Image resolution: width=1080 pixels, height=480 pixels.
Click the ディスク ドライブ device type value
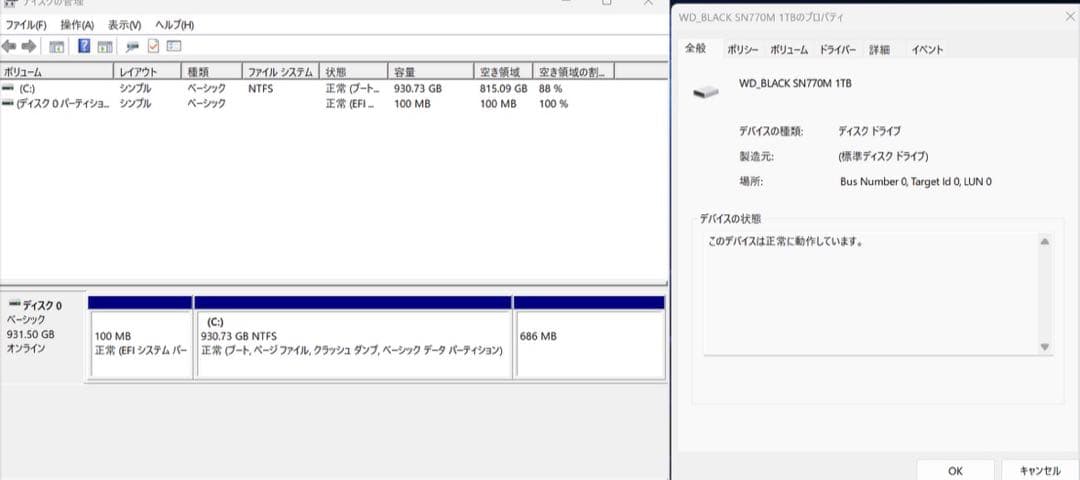click(869, 131)
